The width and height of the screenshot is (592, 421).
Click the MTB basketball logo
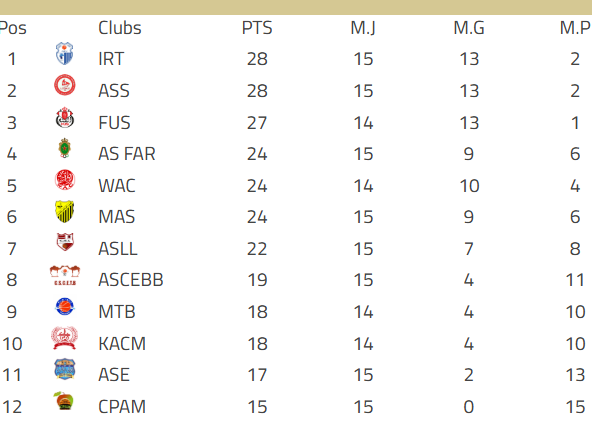click(x=65, y=306)
